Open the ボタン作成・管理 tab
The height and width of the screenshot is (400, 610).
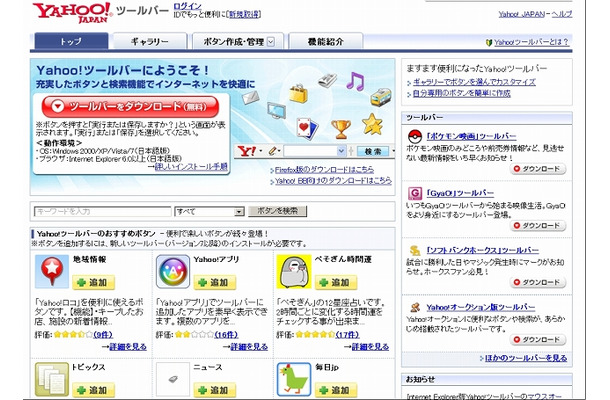pyautogui.click(x=238, y=41)
